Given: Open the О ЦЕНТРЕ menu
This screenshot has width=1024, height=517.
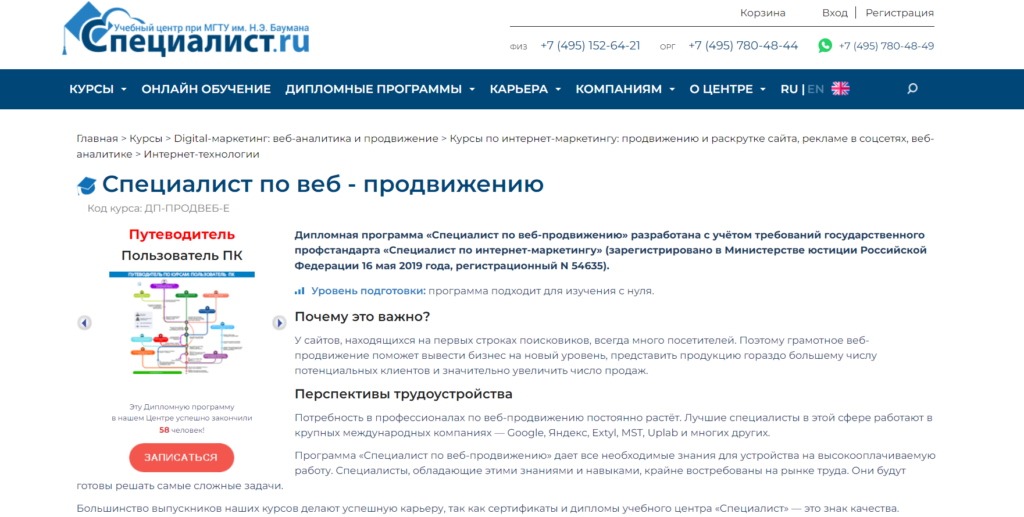Looking at the screenshot, I should (727, 89).
